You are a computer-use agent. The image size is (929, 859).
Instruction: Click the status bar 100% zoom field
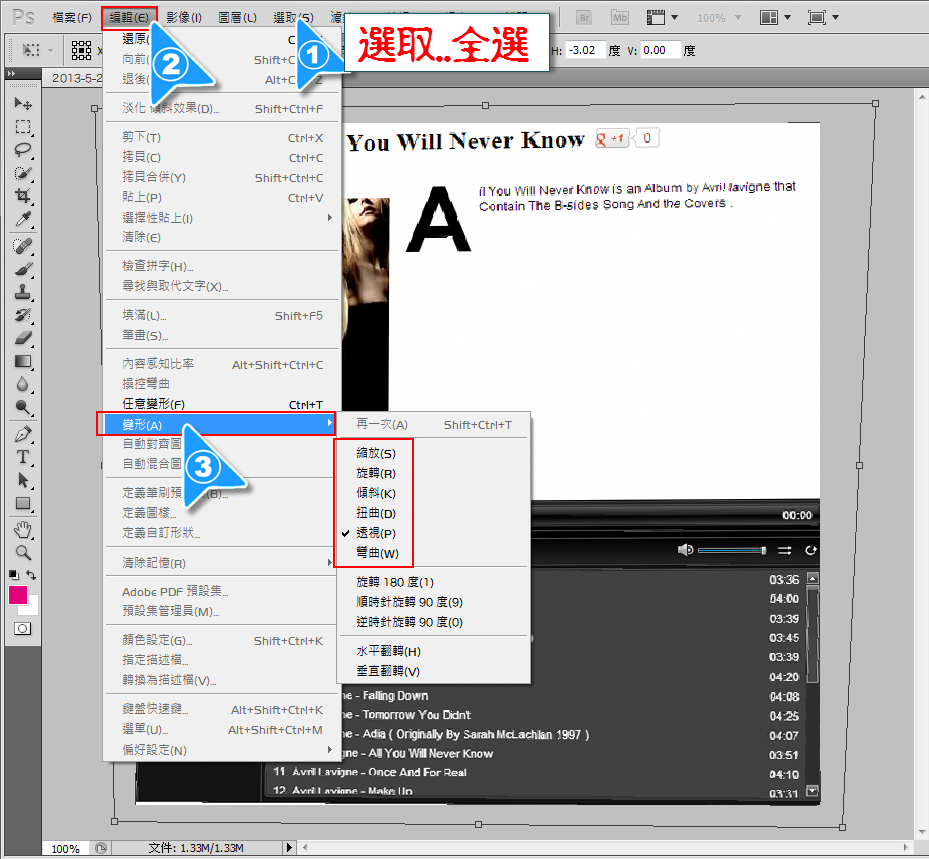(65, 848)
